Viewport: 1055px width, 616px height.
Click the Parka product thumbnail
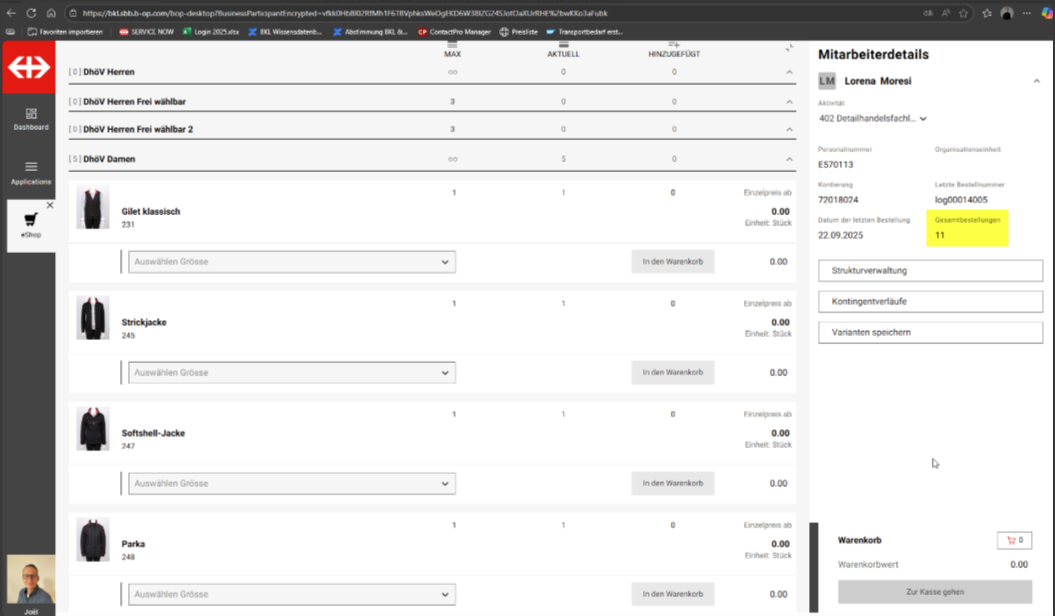(93, 540)
